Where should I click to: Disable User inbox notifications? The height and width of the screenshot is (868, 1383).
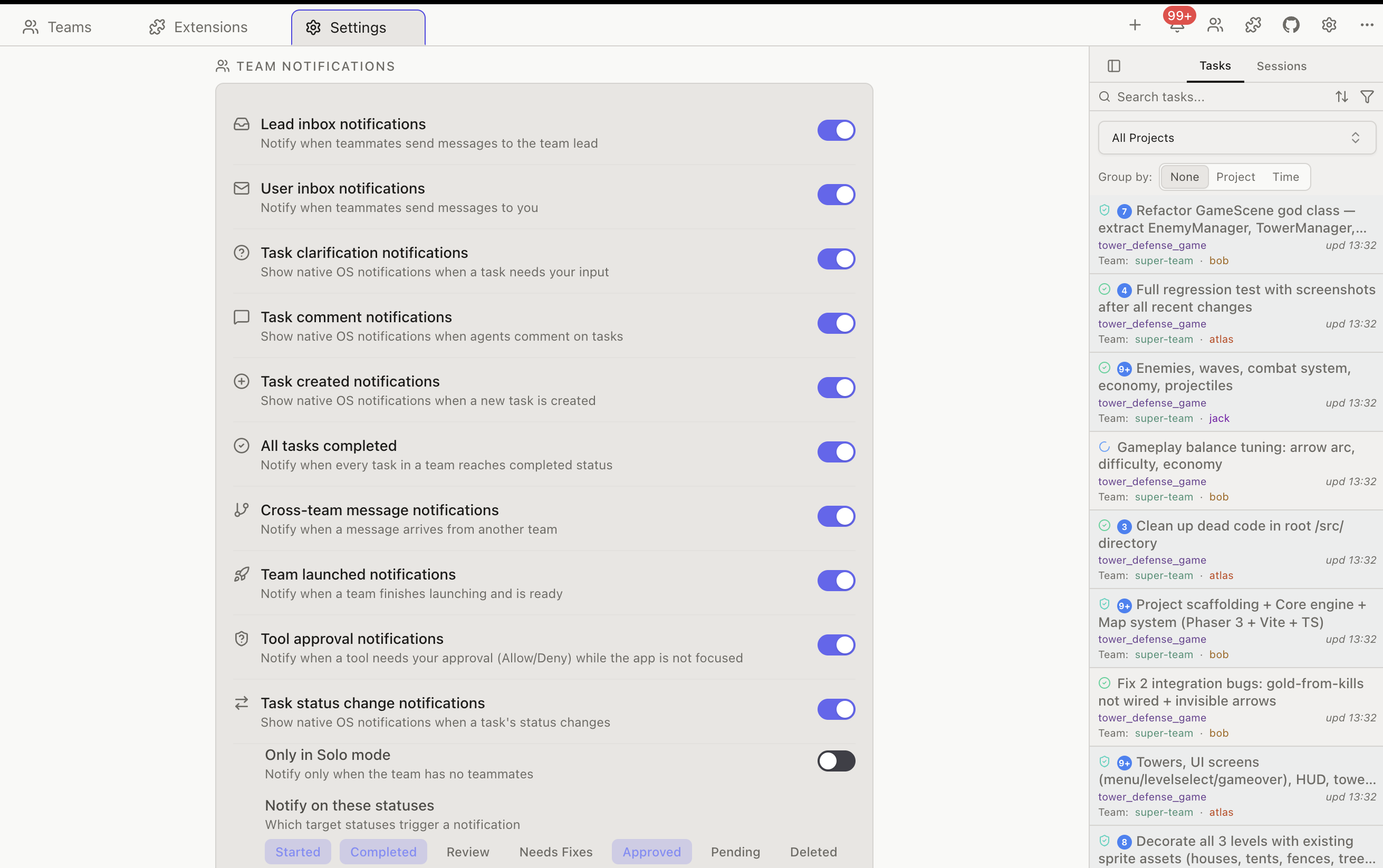(836, 195)
